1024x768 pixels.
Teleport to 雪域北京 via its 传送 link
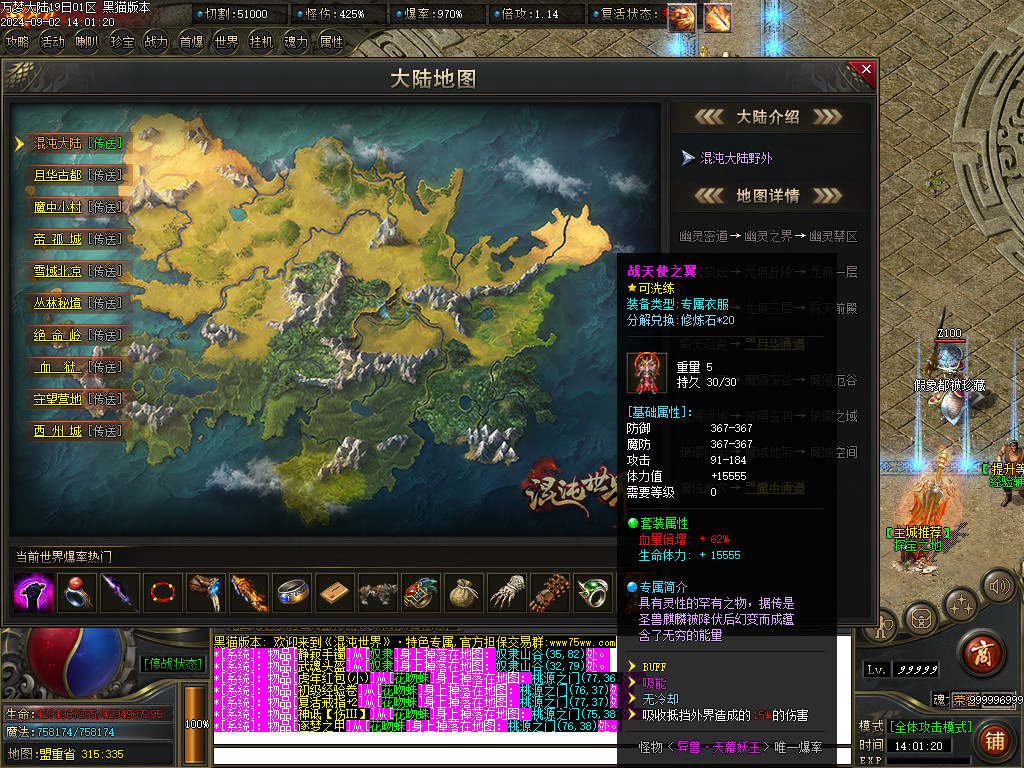(104, 271)
